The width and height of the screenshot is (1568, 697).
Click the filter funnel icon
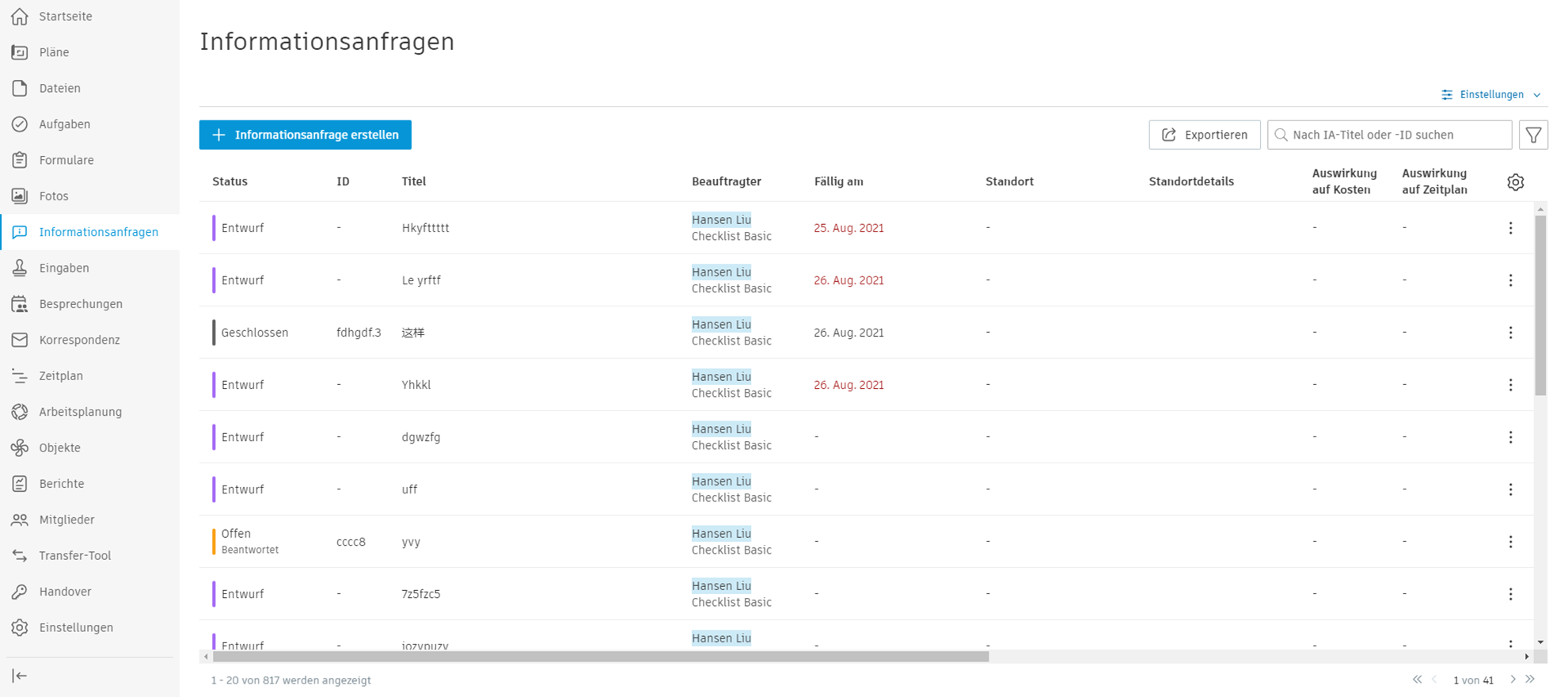pos(1533,135)
